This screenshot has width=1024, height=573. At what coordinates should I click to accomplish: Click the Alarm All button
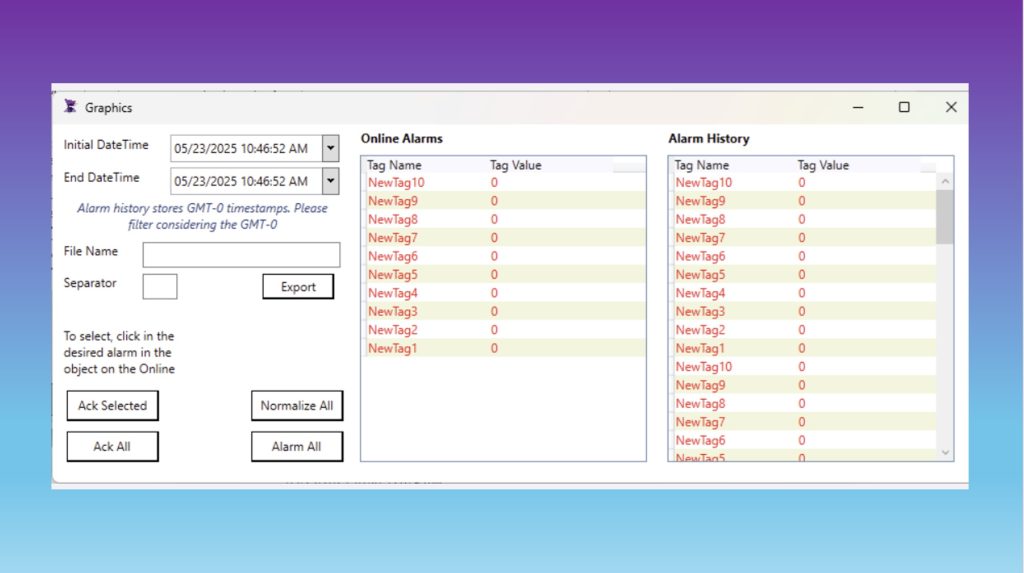coord(297,446)
